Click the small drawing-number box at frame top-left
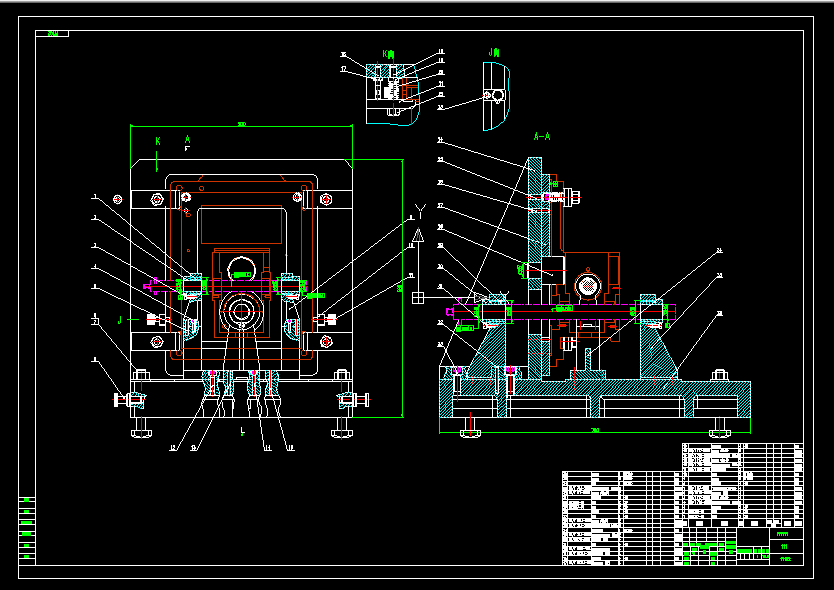Screen dimensions: 834x590 pos(52,34)
